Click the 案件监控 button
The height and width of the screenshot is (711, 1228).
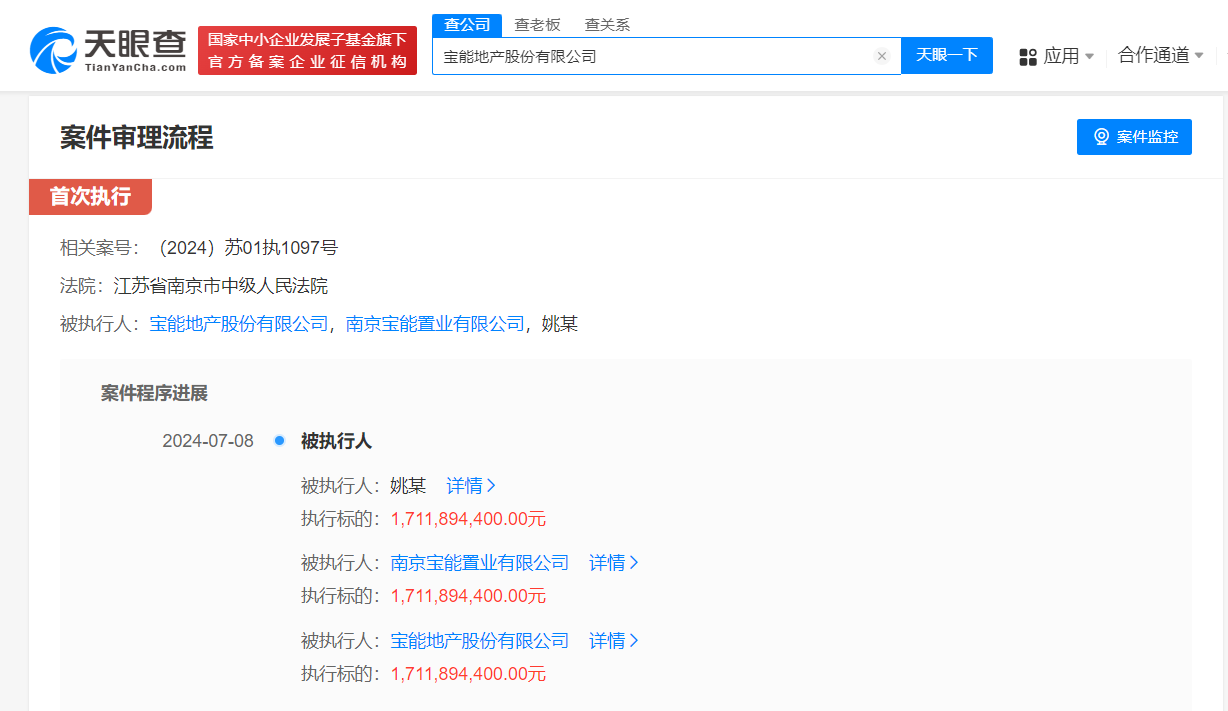coord(1134,137)
